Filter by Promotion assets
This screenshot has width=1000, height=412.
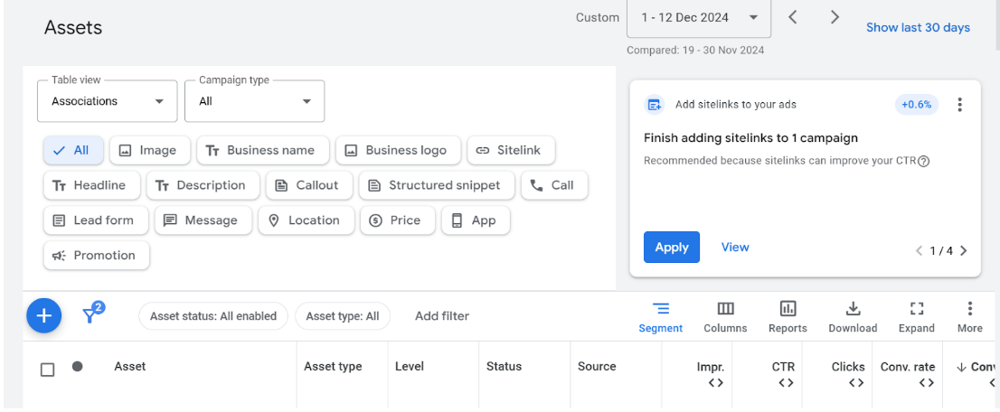[x=96, y=256]
